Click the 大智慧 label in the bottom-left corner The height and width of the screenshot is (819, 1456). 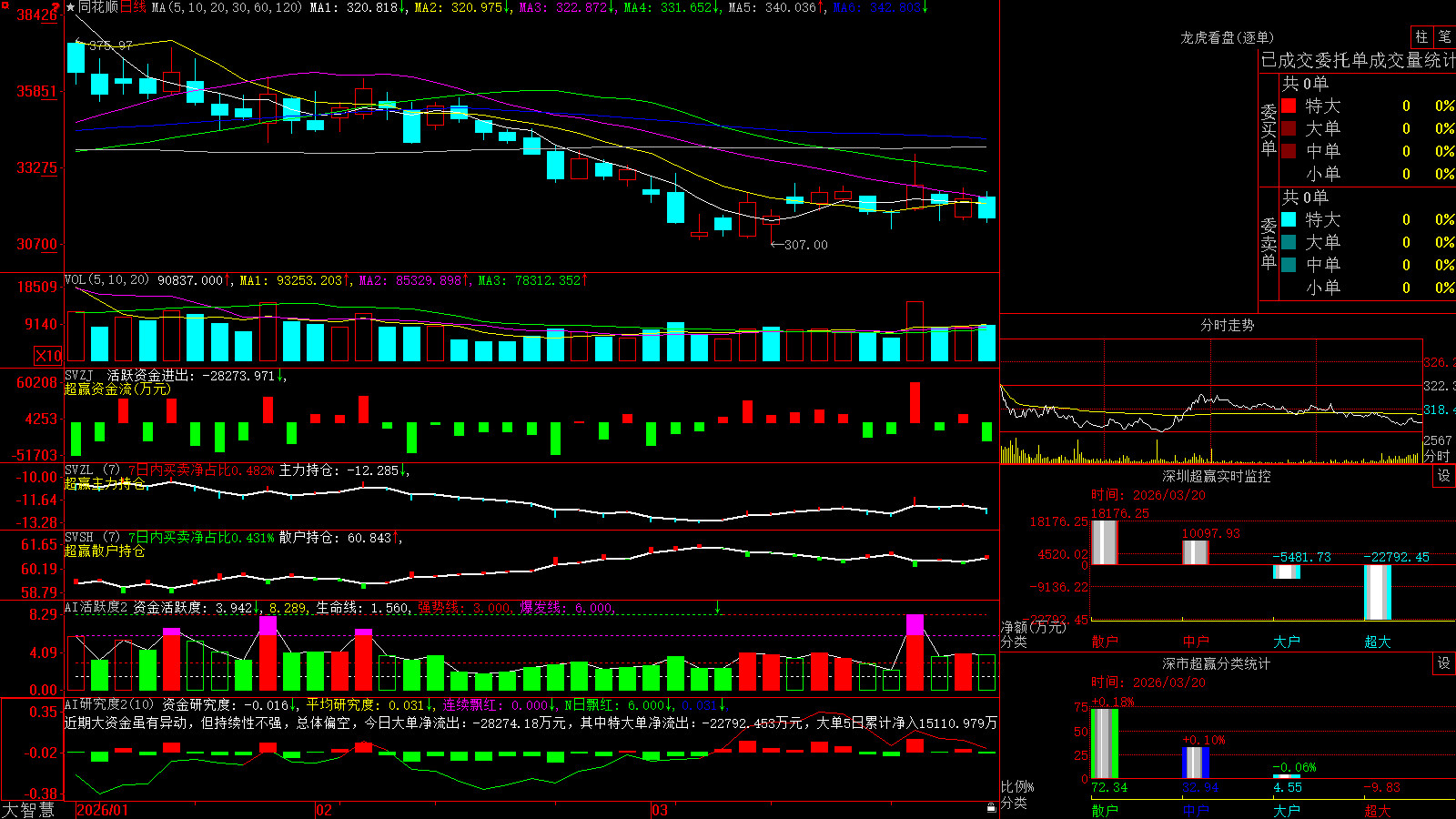click(x=28, y=809)
